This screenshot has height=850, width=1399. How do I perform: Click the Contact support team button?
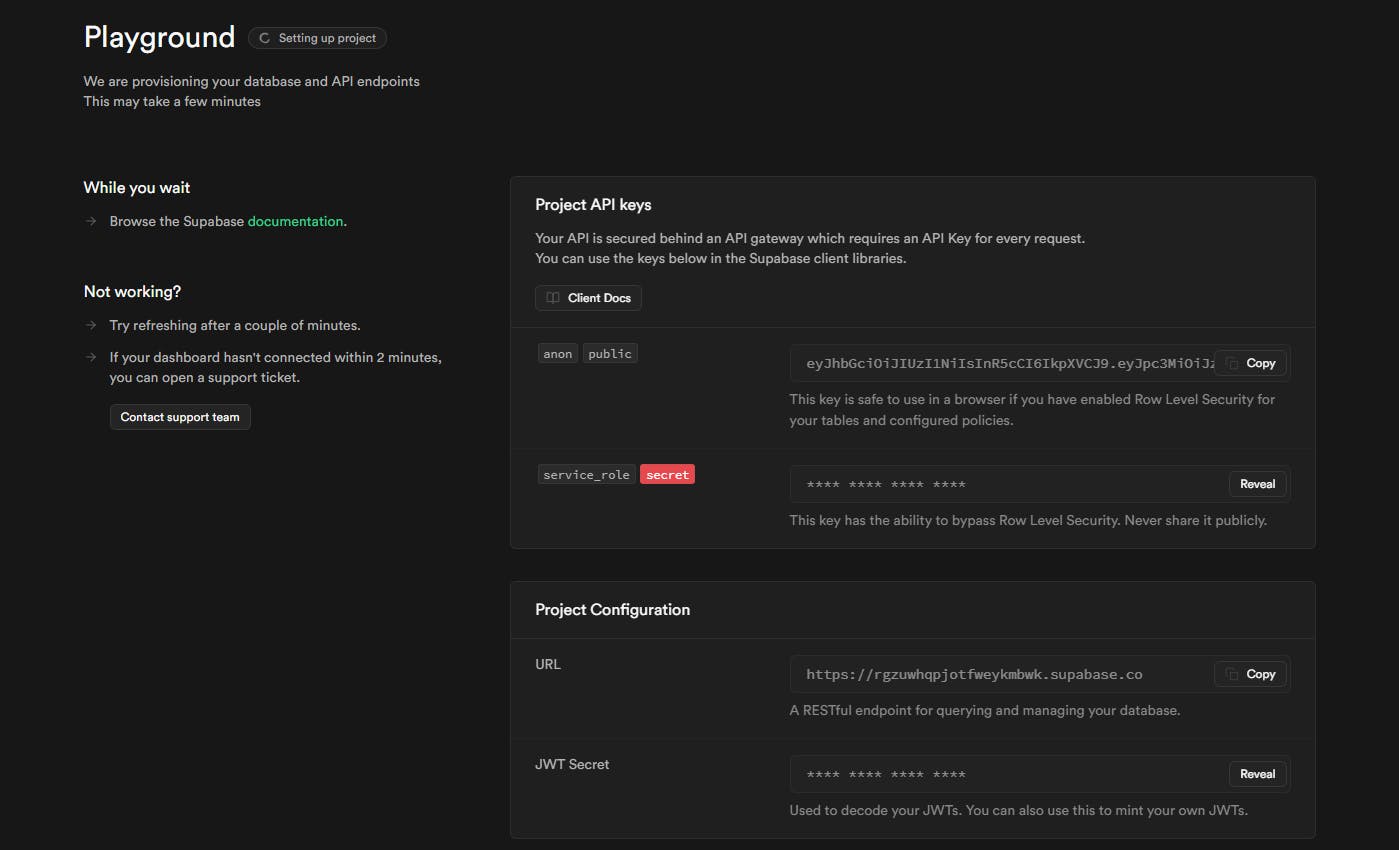180,417
